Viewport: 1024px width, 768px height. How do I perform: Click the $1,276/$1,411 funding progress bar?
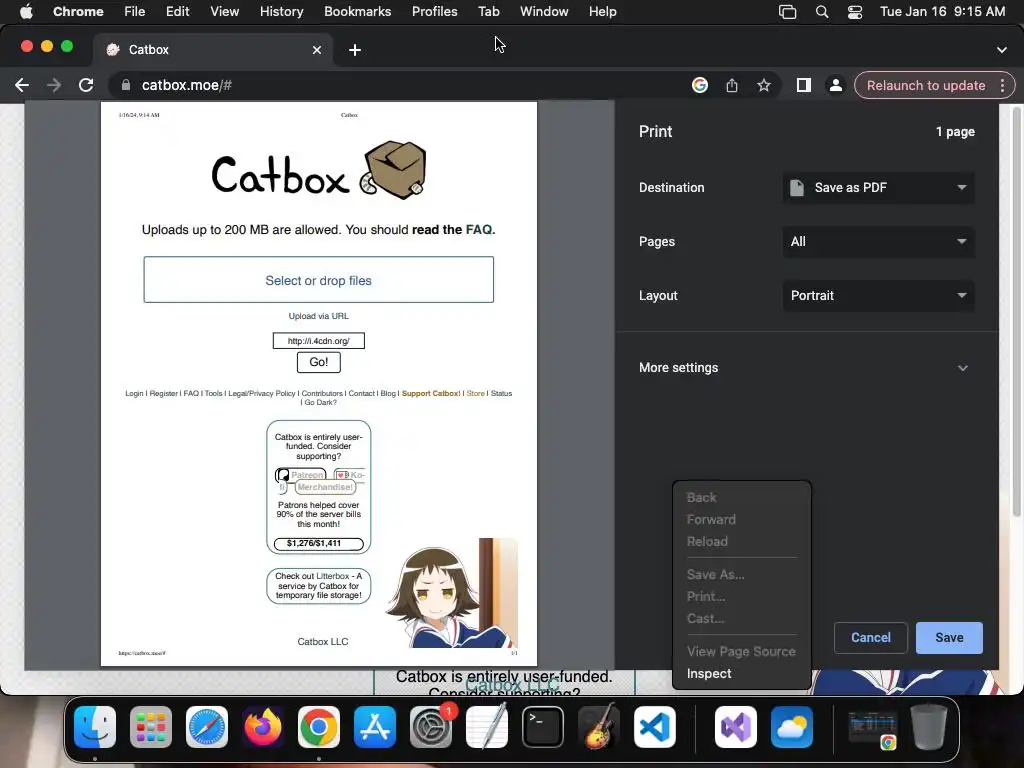[x=319, y=543]
